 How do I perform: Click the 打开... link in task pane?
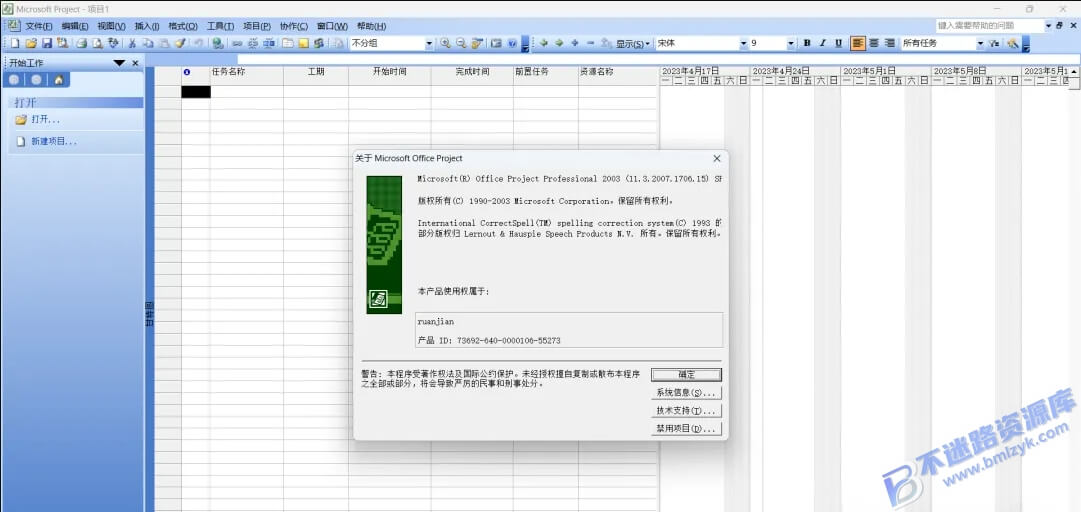point(46,119)
